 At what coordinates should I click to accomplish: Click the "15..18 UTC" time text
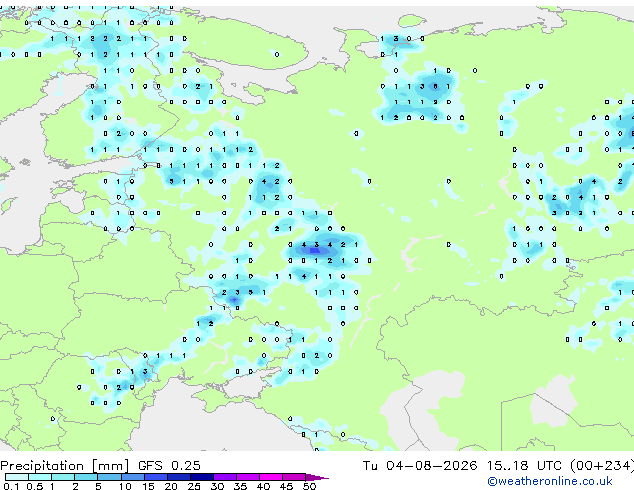coord(524,466)
